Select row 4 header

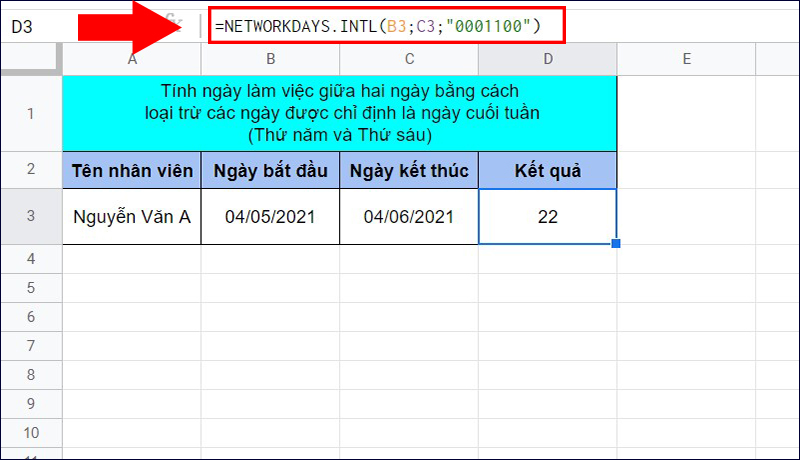31,259
